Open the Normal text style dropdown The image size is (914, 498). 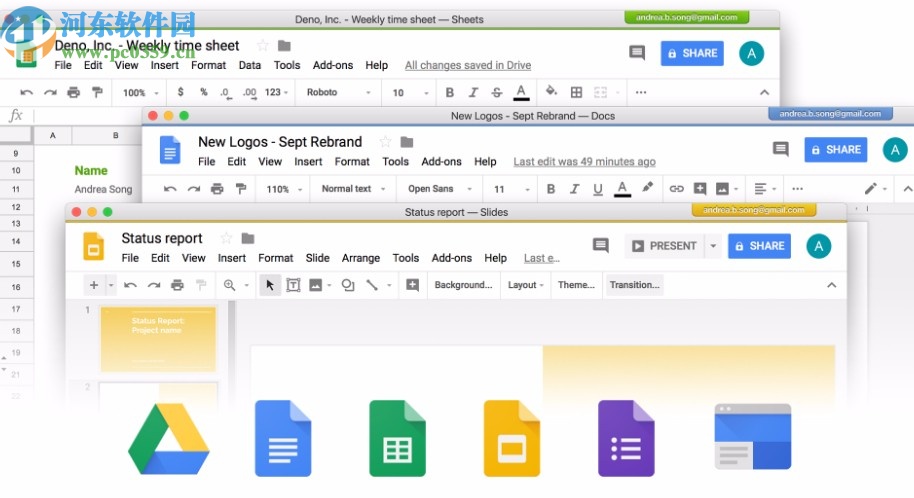click(x=353, y=188)
